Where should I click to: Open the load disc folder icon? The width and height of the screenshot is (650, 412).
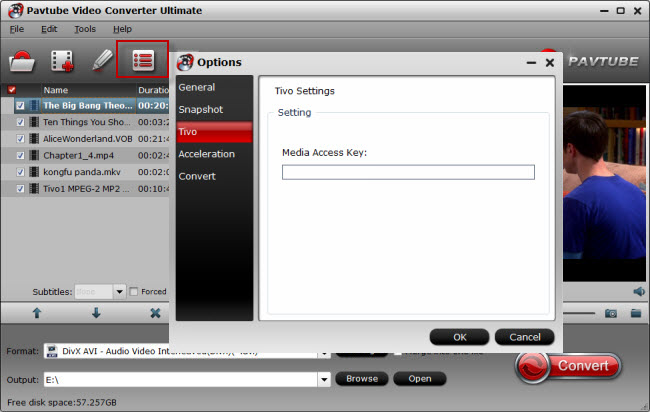tap(22, 61)
